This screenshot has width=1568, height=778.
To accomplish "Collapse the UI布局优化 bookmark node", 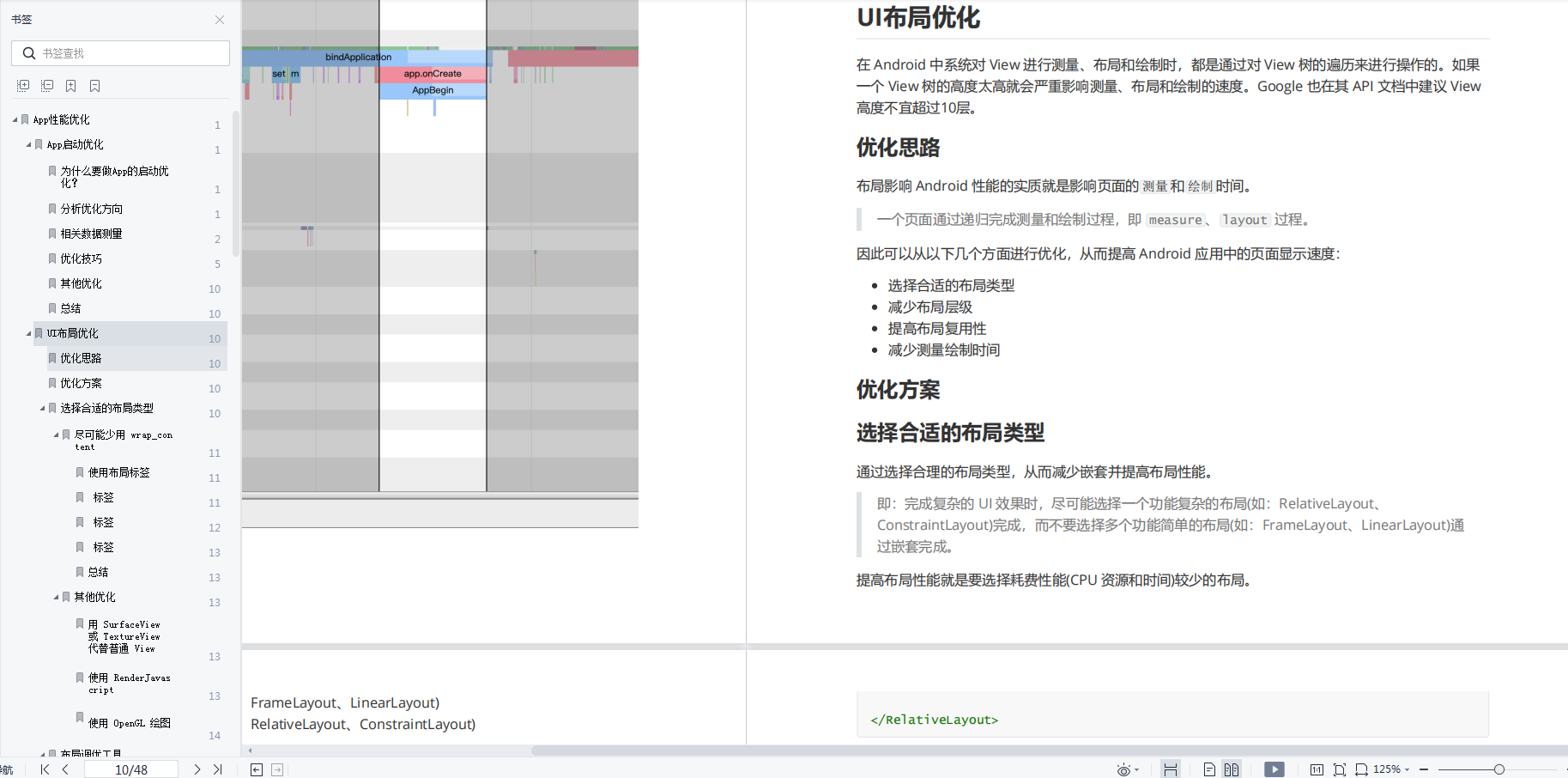I will (x=28, y=333).
